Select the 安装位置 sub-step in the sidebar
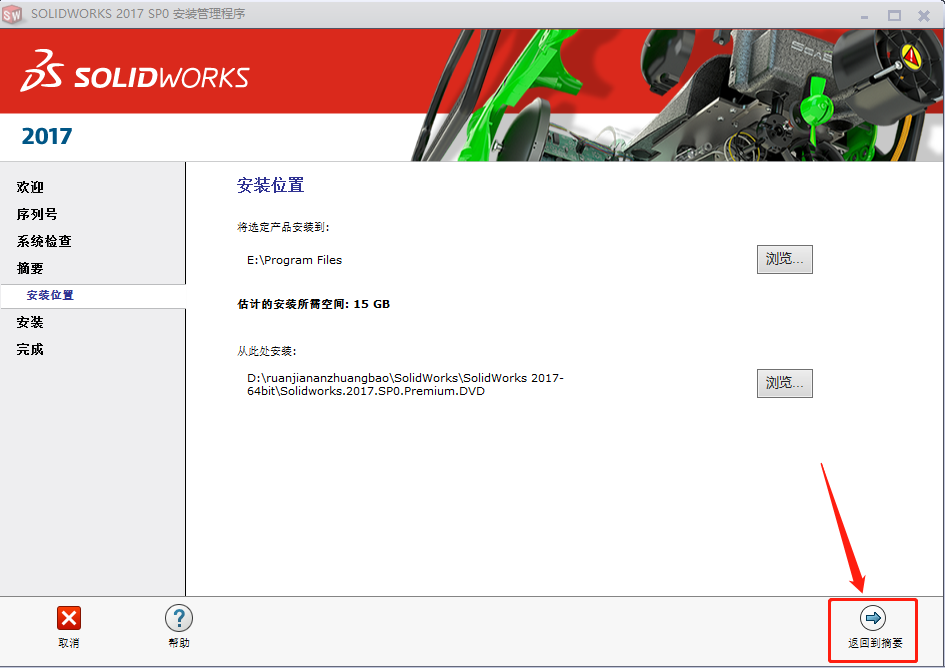Viewport: 945px width, 668px height. (x=50, y=295)
